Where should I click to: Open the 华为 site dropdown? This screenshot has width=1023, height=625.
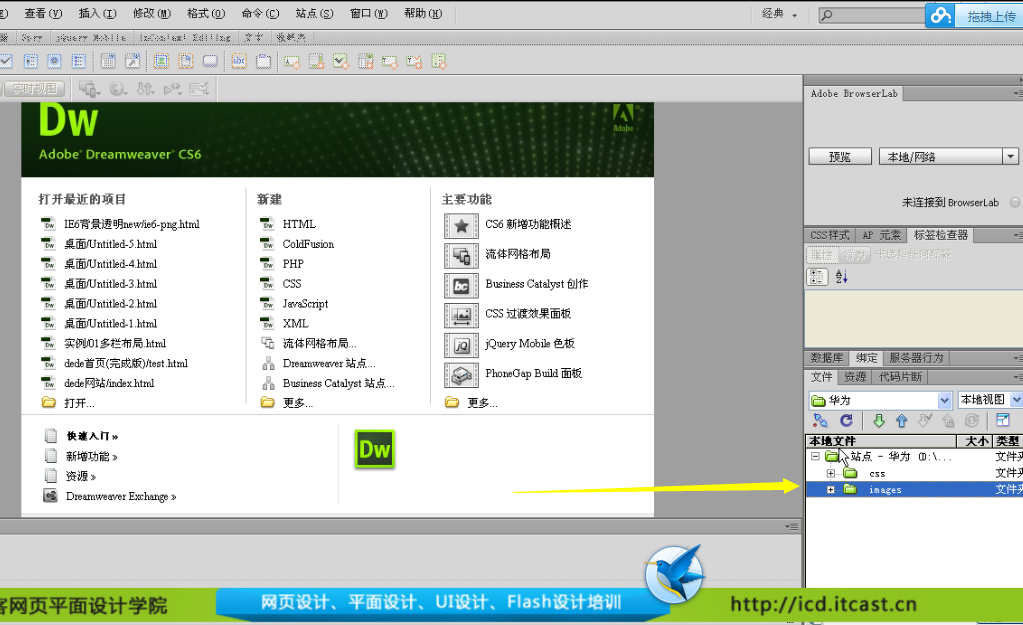[944, 400]
